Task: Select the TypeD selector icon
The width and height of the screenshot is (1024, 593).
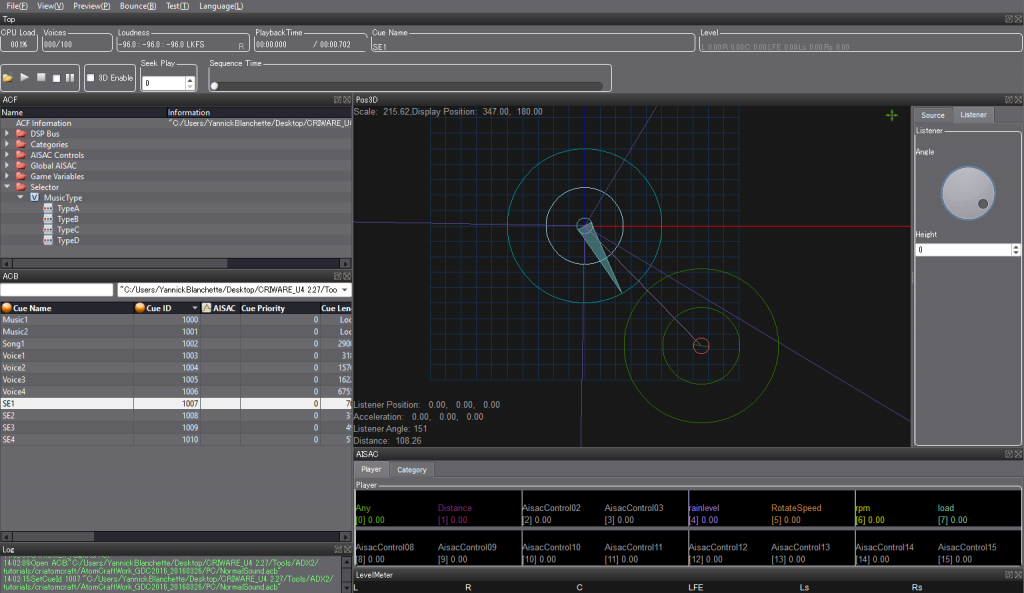Action: point(47,240)
